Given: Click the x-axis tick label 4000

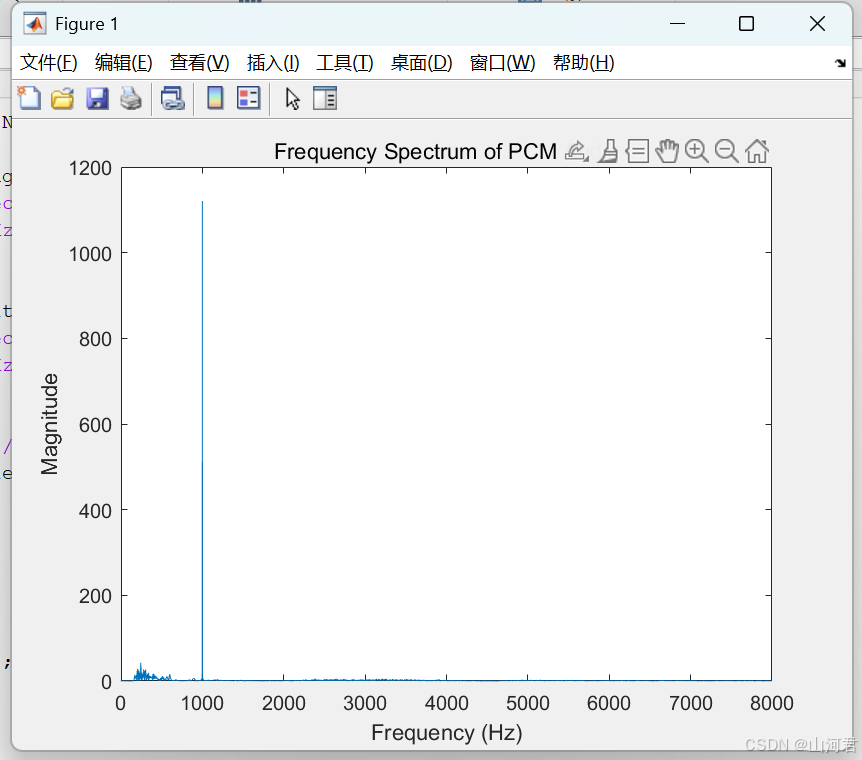Looking at the screenshot, I should coord(446,703).
